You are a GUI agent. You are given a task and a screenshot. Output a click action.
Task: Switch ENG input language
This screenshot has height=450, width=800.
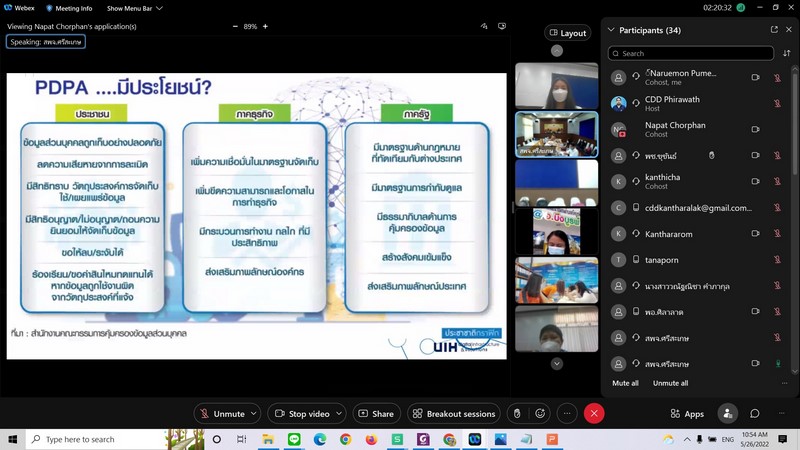(x=728, y=439)
